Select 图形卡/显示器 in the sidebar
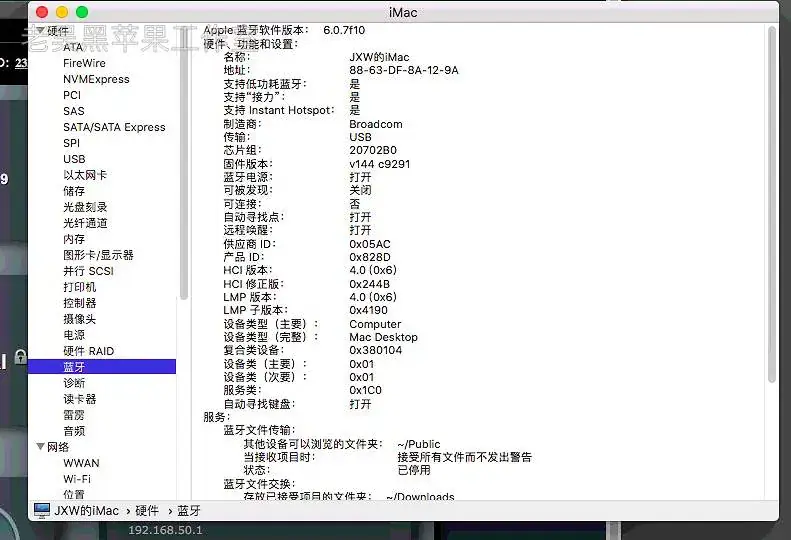The height and width of the screenshot is (540, 791). pos(98,255)
